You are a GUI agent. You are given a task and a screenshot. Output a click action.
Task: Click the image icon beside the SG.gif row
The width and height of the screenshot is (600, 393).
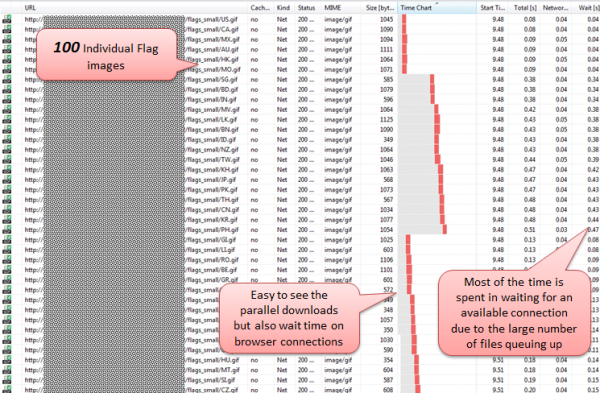click(x=7, y=79)
